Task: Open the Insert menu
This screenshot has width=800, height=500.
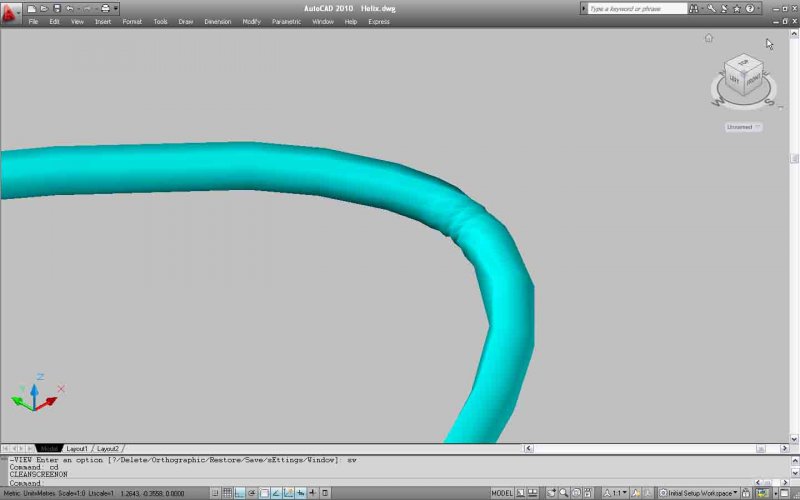Action: tap(103, 22)
